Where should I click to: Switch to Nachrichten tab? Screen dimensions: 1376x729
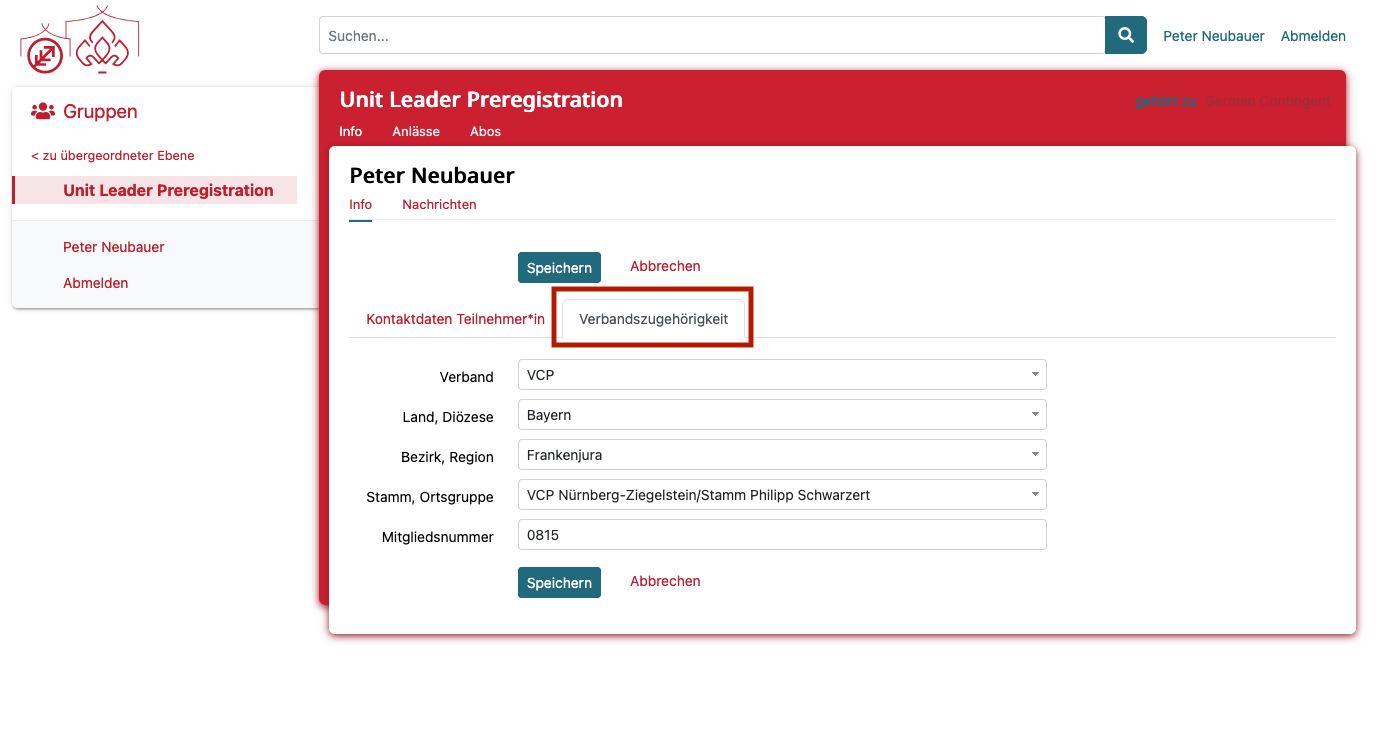439,204
